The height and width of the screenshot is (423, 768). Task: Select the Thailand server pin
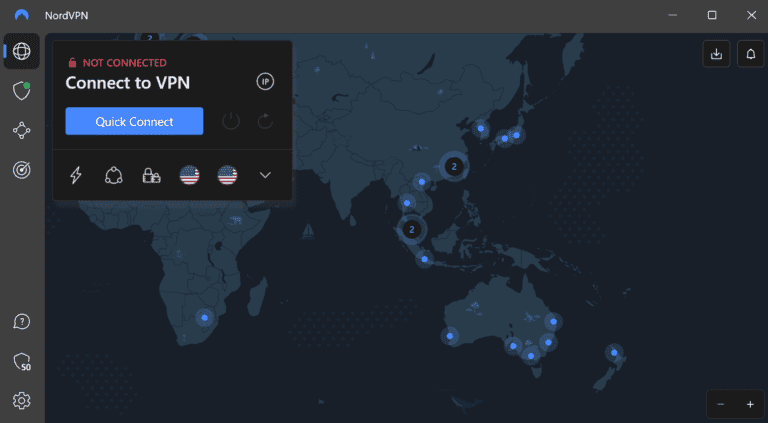[x=407, y=203]
